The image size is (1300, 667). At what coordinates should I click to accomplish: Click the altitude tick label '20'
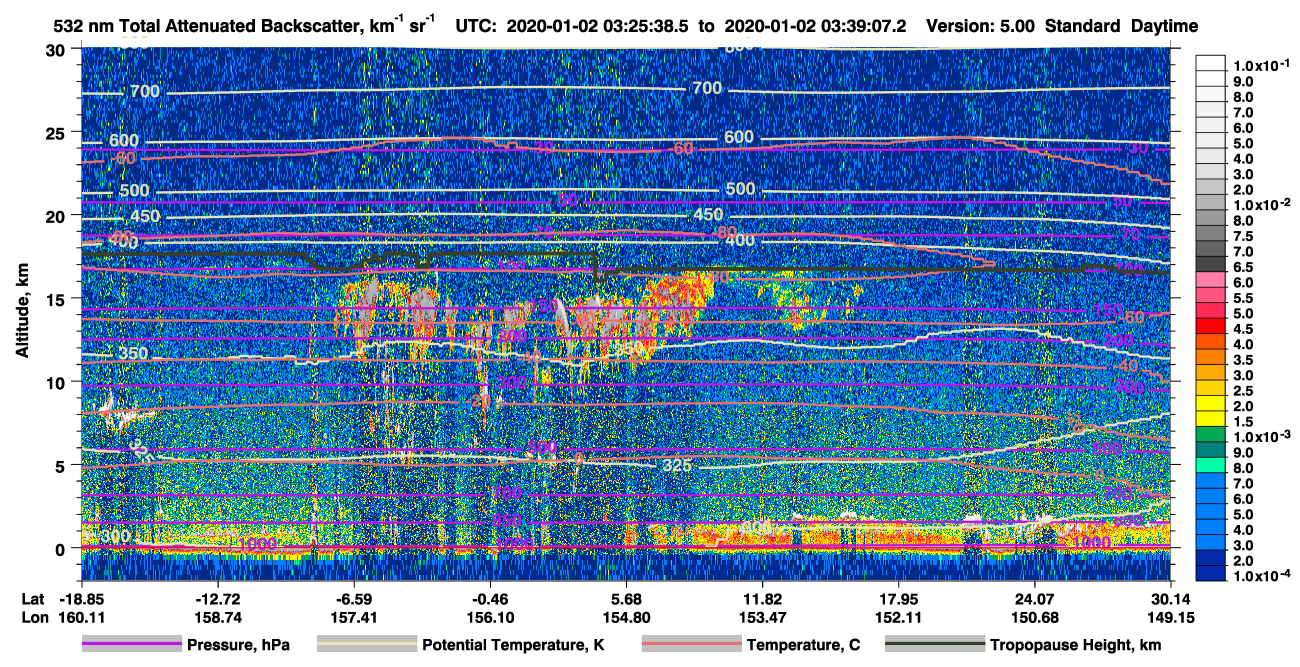(x=58, y=215)
